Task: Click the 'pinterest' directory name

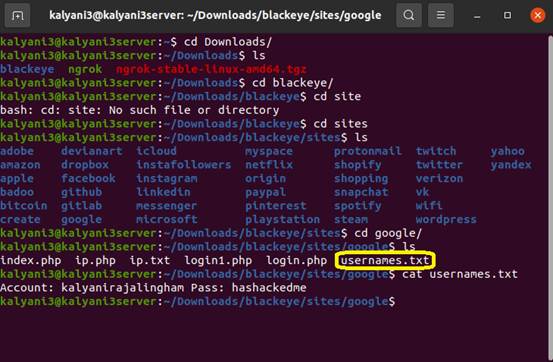Action: (x=276, y=206)
